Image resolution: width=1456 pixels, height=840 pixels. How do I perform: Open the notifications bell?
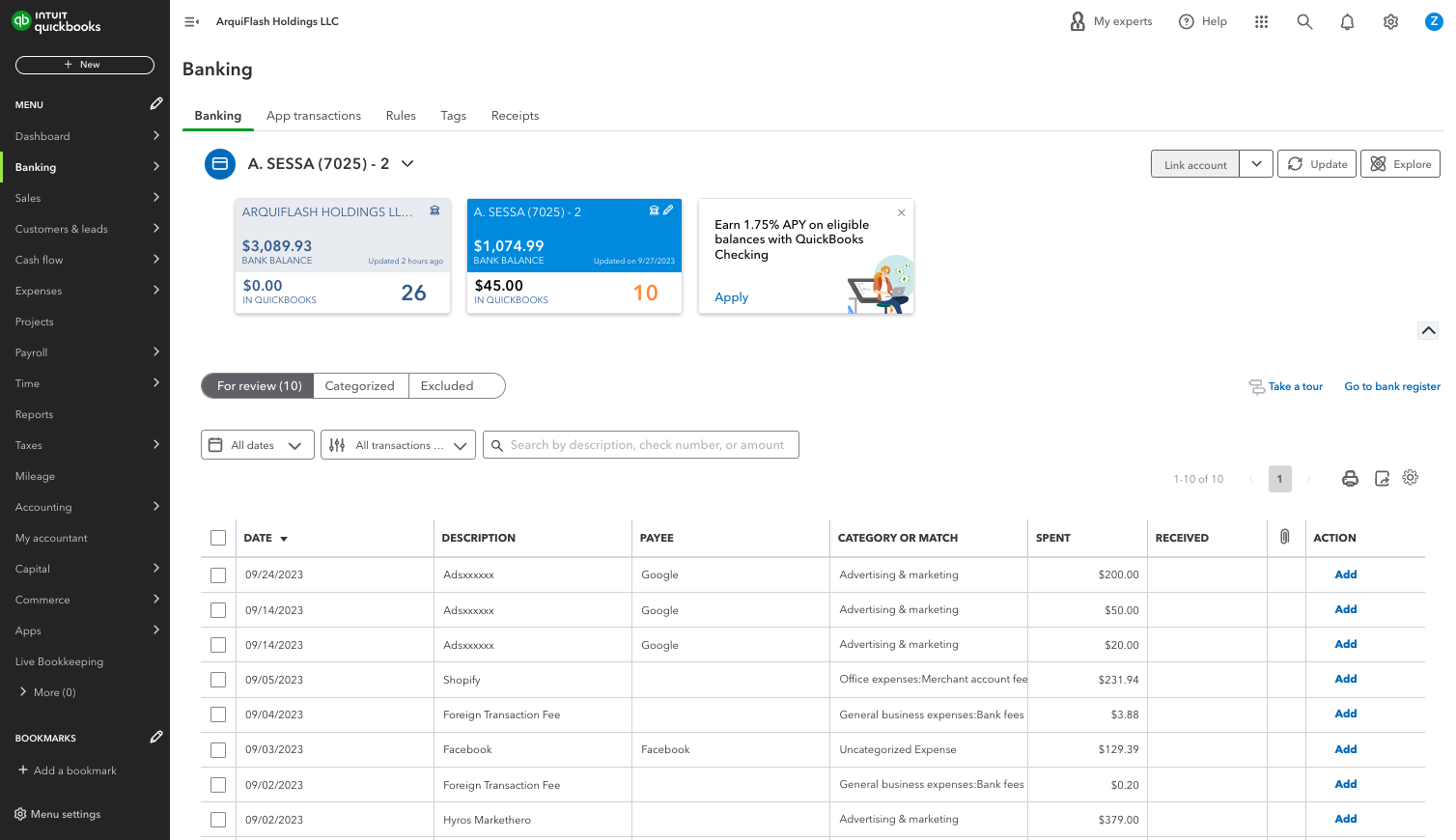(1347, 21)
